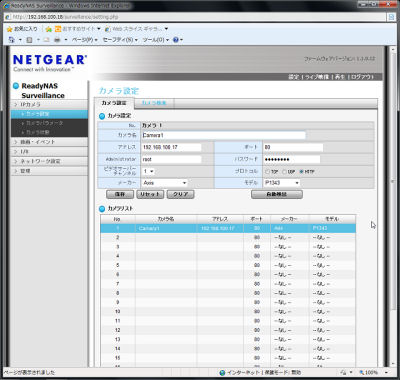Click the zoom magnifier icon in status bar

pos(362,372)
